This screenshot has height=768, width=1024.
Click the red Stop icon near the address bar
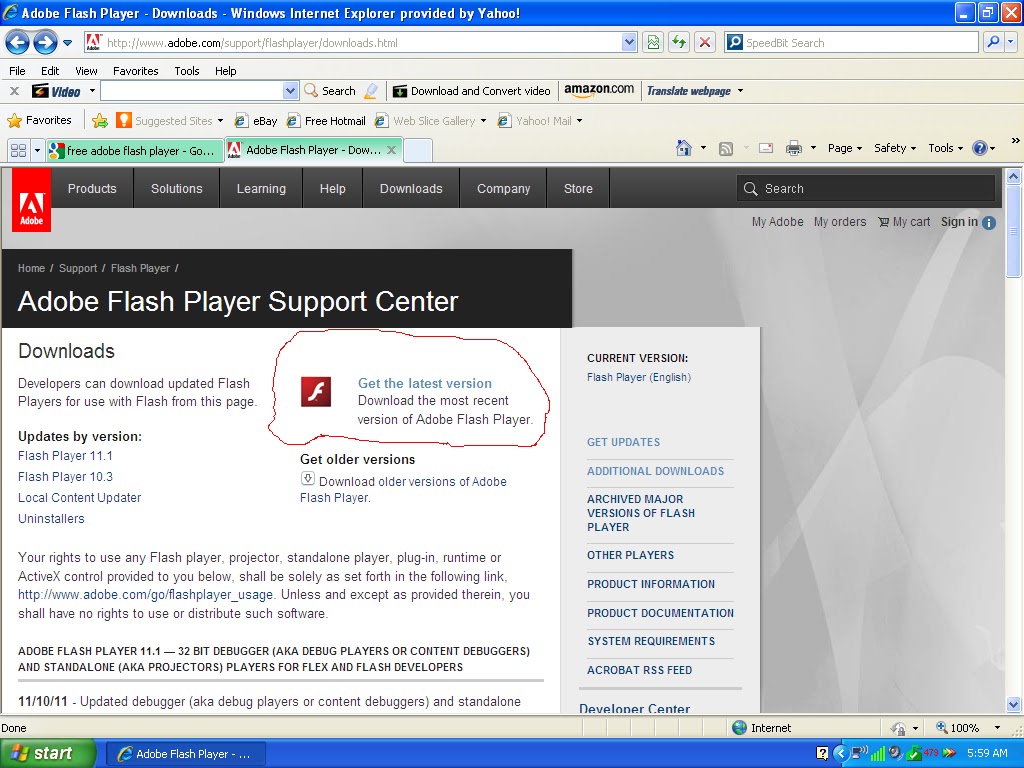(702, 42)
